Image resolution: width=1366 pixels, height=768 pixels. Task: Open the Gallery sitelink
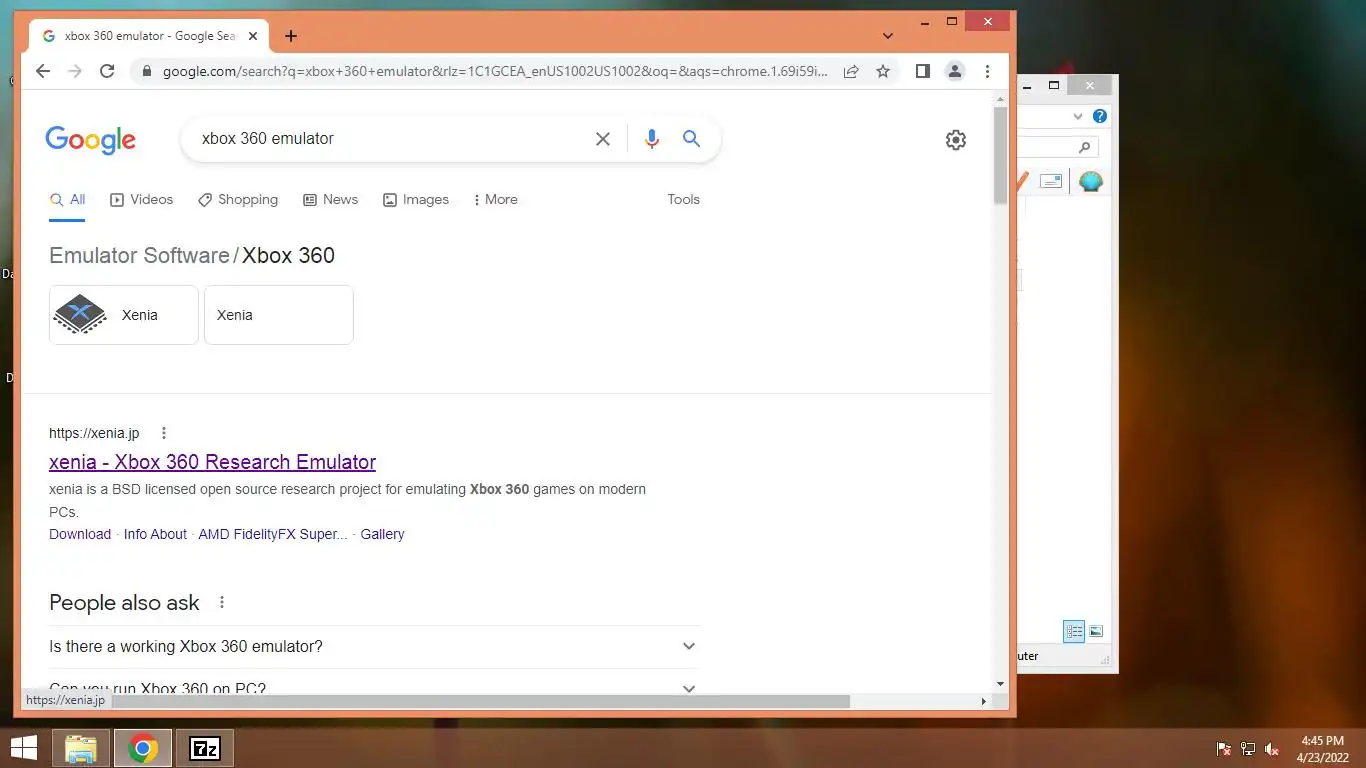[x=382, y=534]
